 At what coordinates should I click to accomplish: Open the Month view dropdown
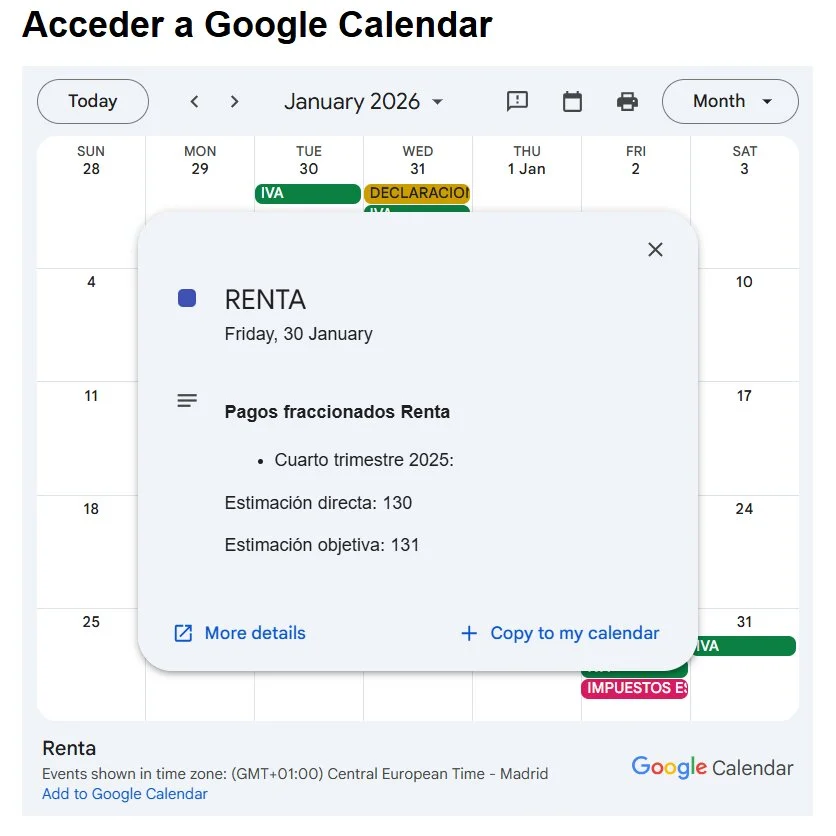[x=730, y=101]
